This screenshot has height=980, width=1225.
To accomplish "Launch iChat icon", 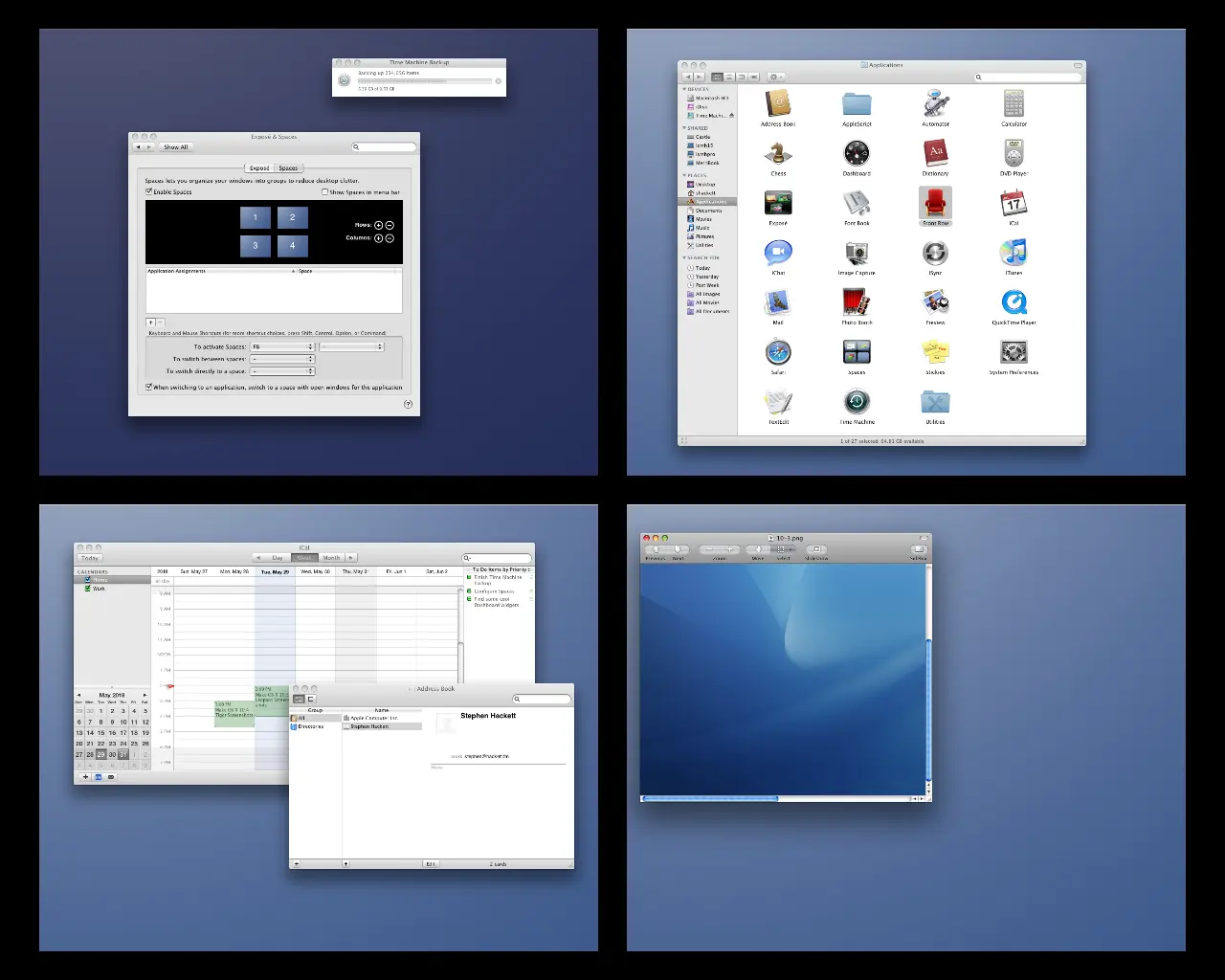I will click(778, 253).
